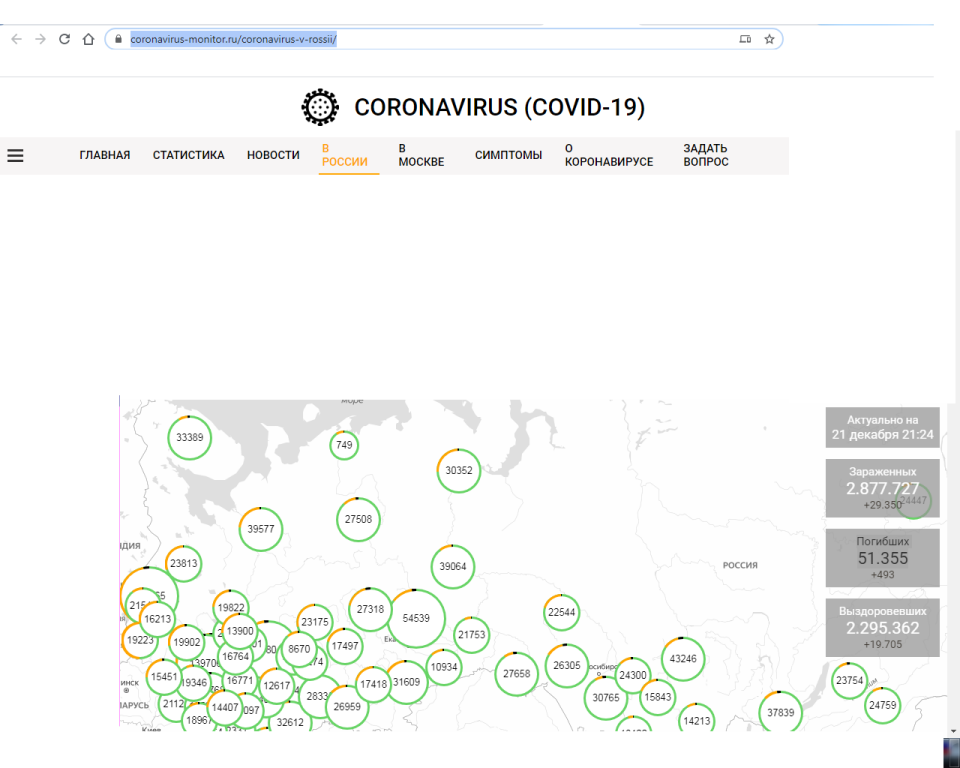
Task: Select the map bubble showing 54539
Action: tap(416, 619)
